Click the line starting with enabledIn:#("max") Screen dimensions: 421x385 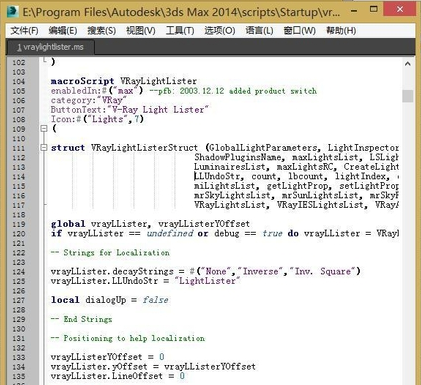184,91
